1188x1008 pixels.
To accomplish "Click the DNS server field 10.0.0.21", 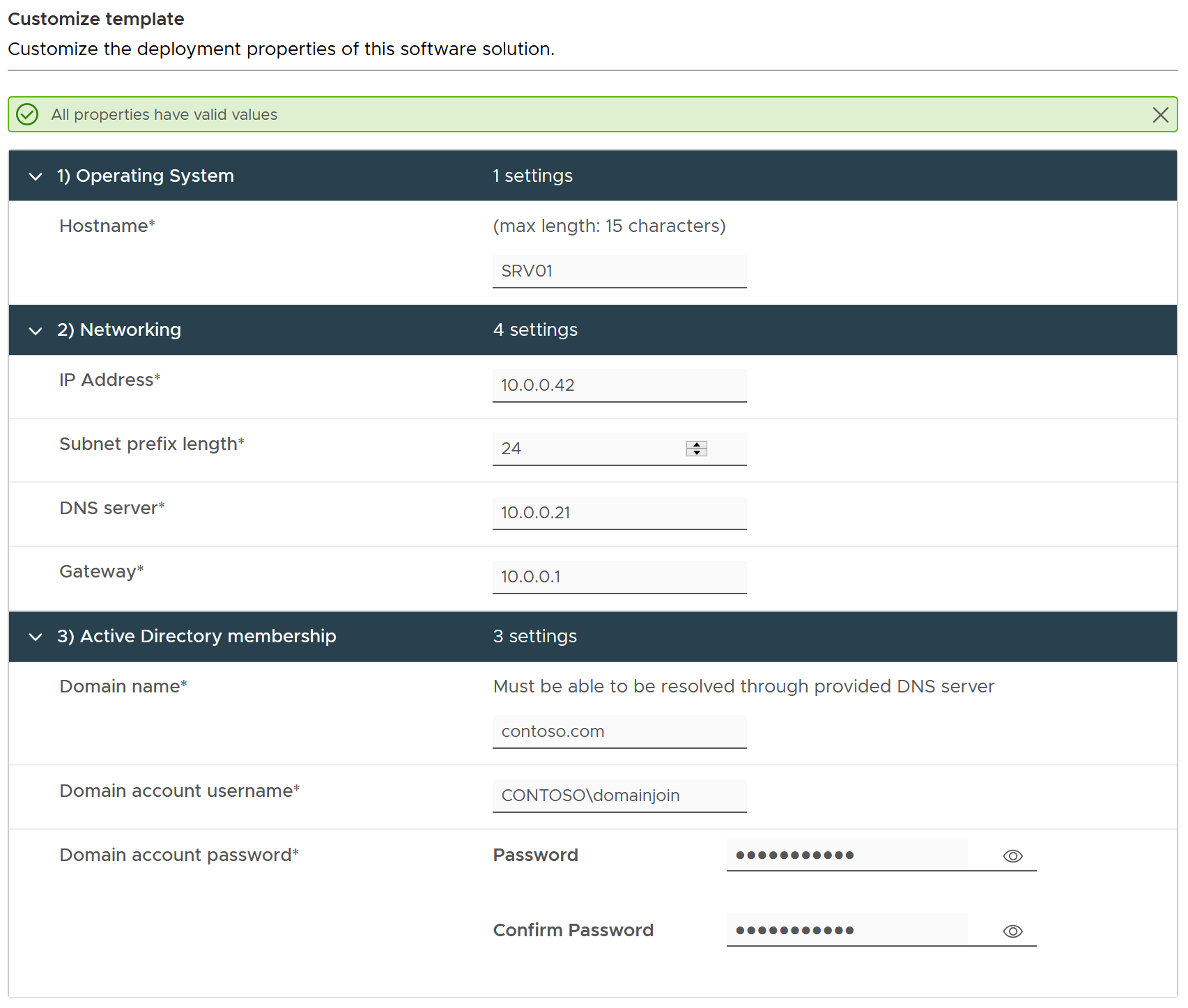I will click(619, 513).
